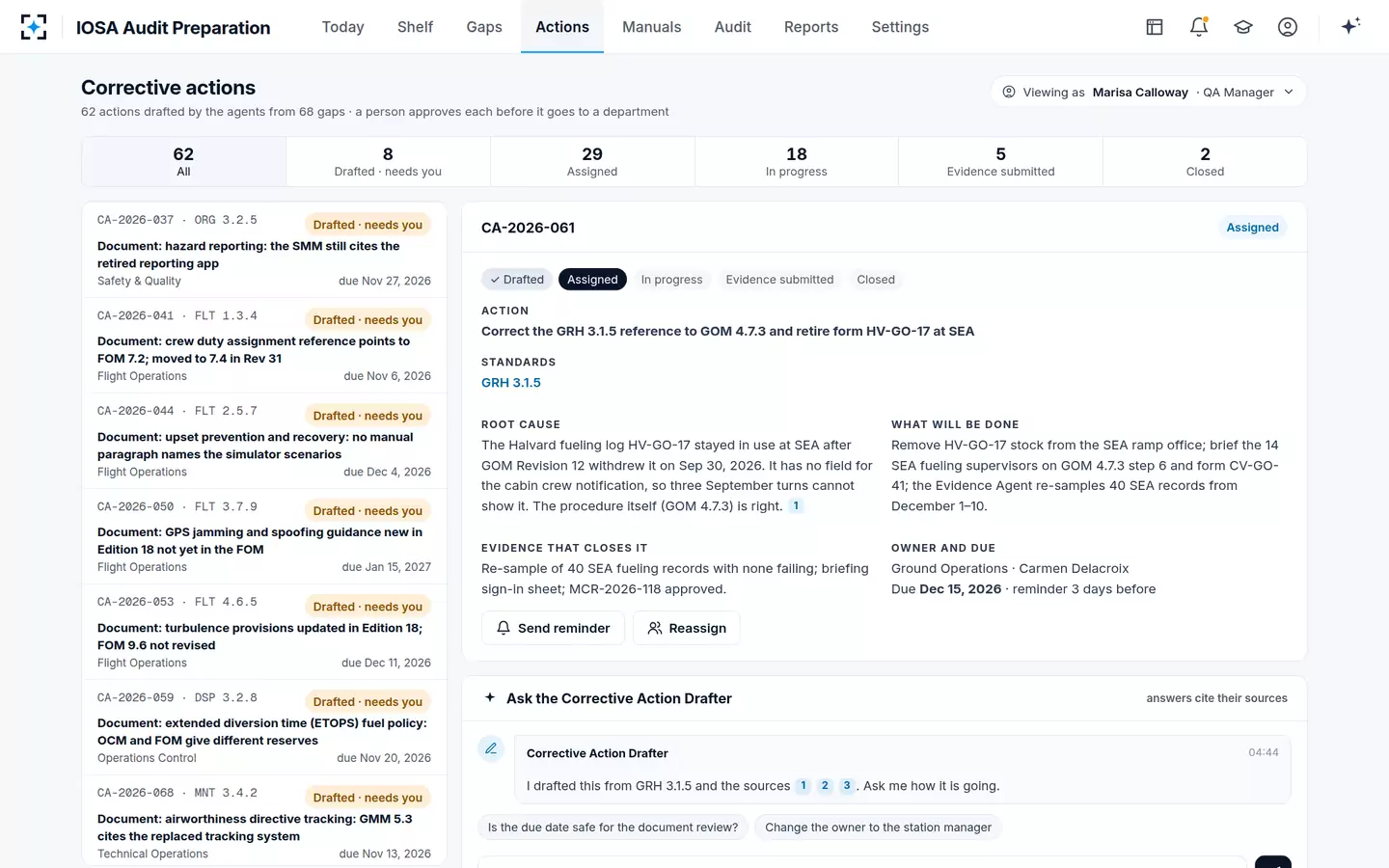Set status step to Closed
Image resolution: width=1389 pixels, height=868 pixels.
(876, 280)
